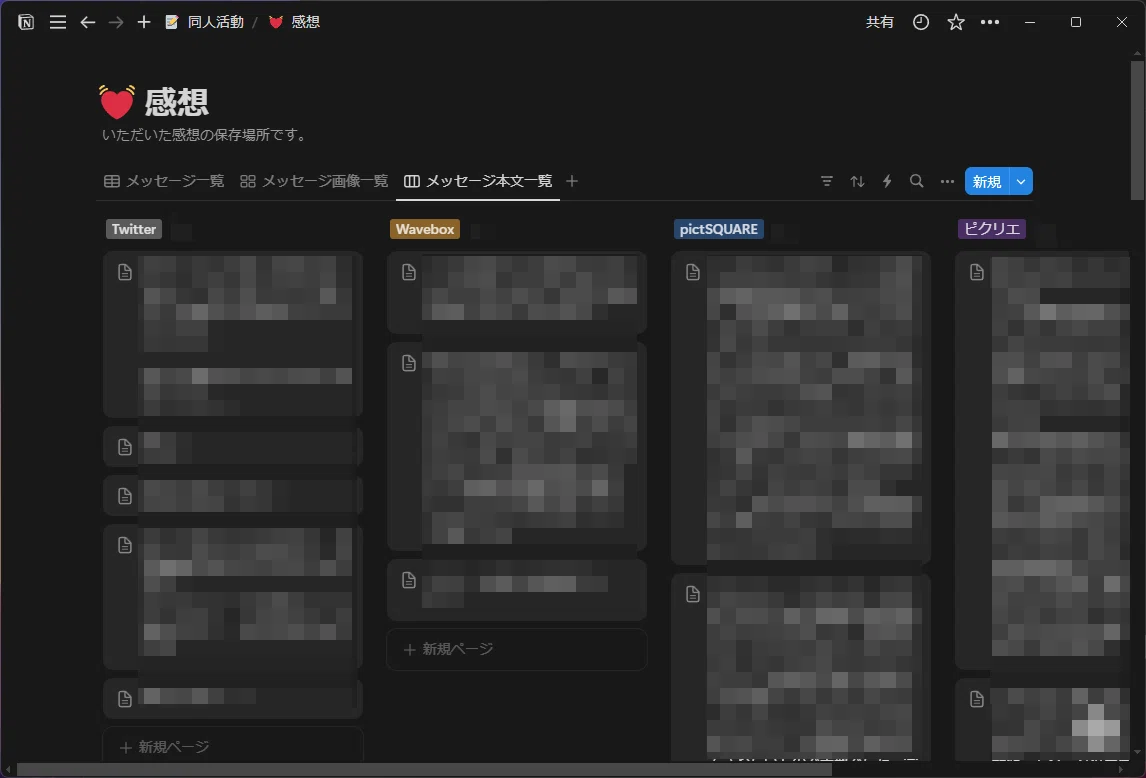Toggle the sidebar hamburger menu
This screenshot has height=778, width=1146.
coord(58,22)
